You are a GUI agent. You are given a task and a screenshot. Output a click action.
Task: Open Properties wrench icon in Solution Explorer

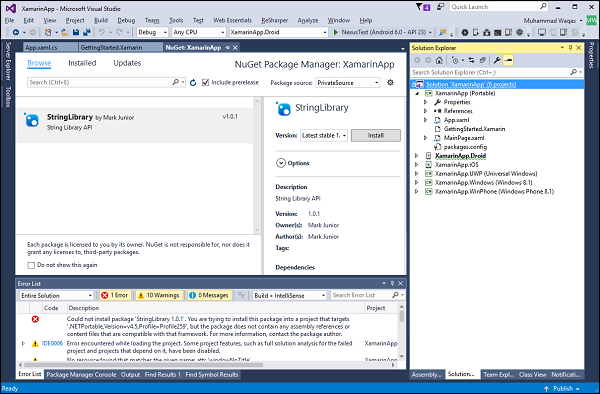click(x=497, y=60)
